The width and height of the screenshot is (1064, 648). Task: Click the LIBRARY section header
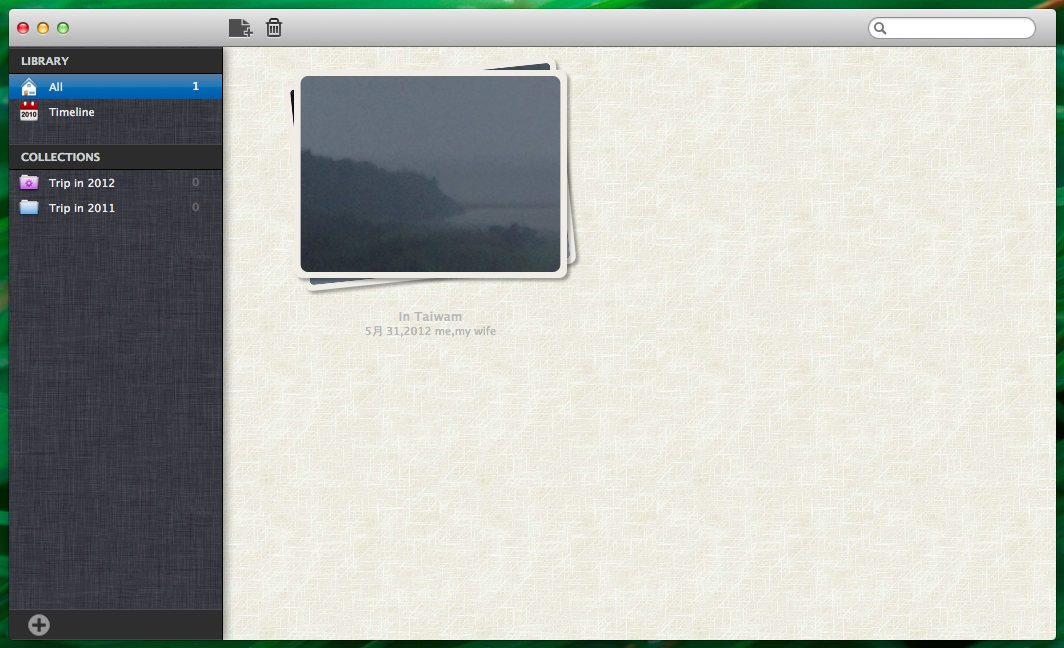pyautogui.click(x=45, y=61)
